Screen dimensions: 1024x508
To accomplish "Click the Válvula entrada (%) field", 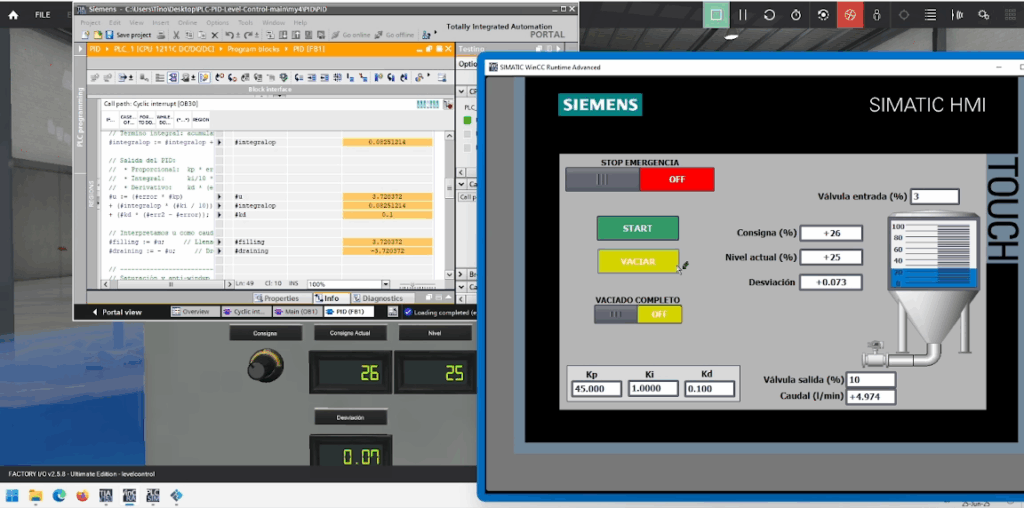I will [x=935, y=196].
